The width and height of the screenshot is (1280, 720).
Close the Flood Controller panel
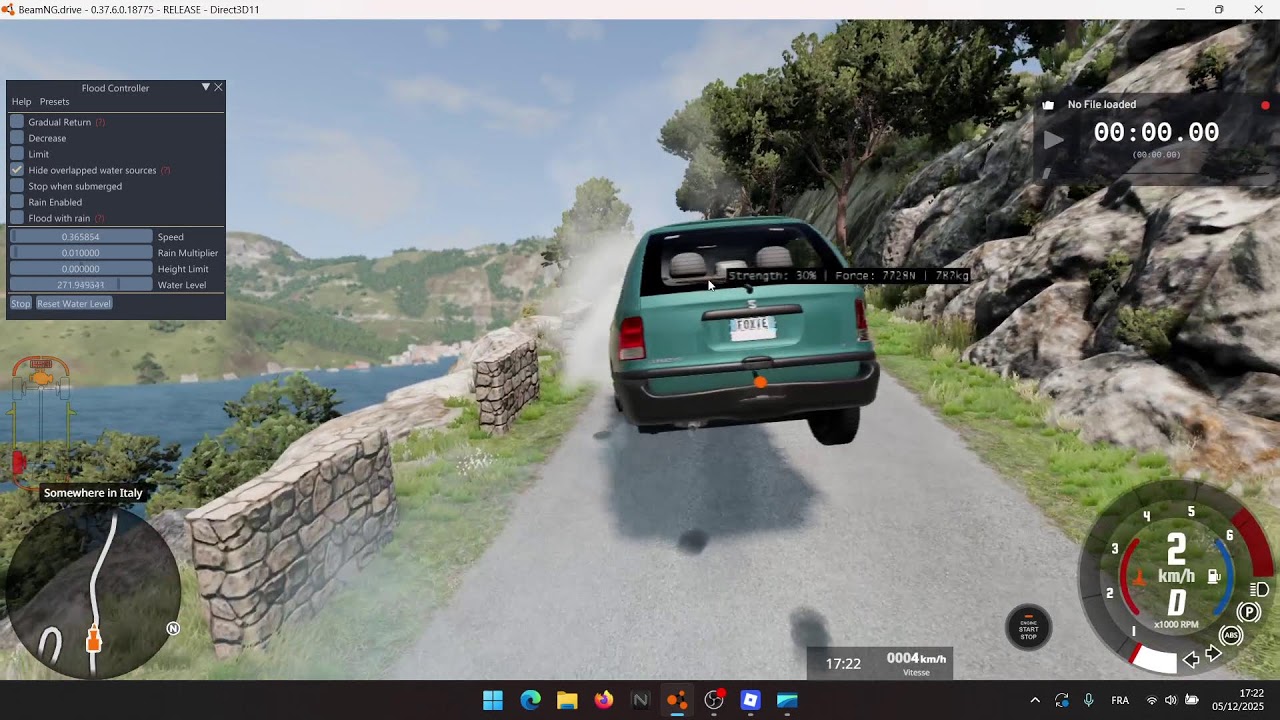pyautogui.click(x=218, y=87)
